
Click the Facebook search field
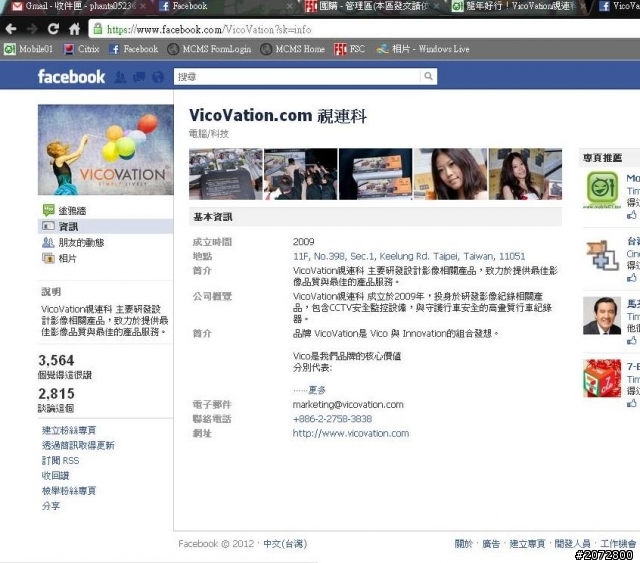[x=297, y=76]
